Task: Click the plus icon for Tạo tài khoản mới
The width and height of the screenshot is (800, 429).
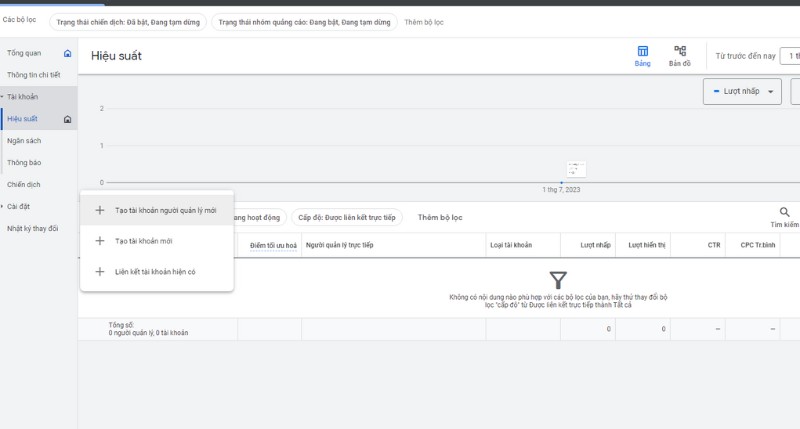Action: 99,241
